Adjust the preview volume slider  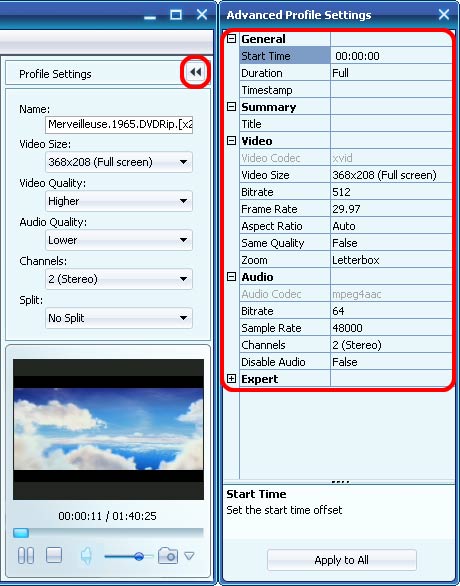point(129,557)
